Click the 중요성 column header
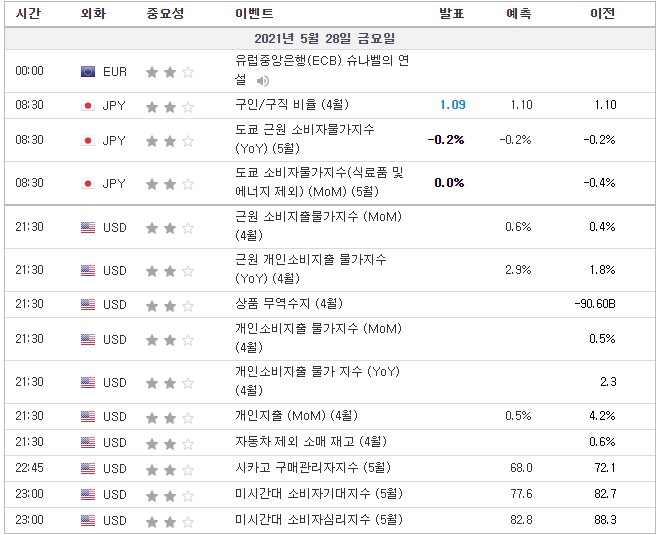658x535 pixels. click(165, 14)
